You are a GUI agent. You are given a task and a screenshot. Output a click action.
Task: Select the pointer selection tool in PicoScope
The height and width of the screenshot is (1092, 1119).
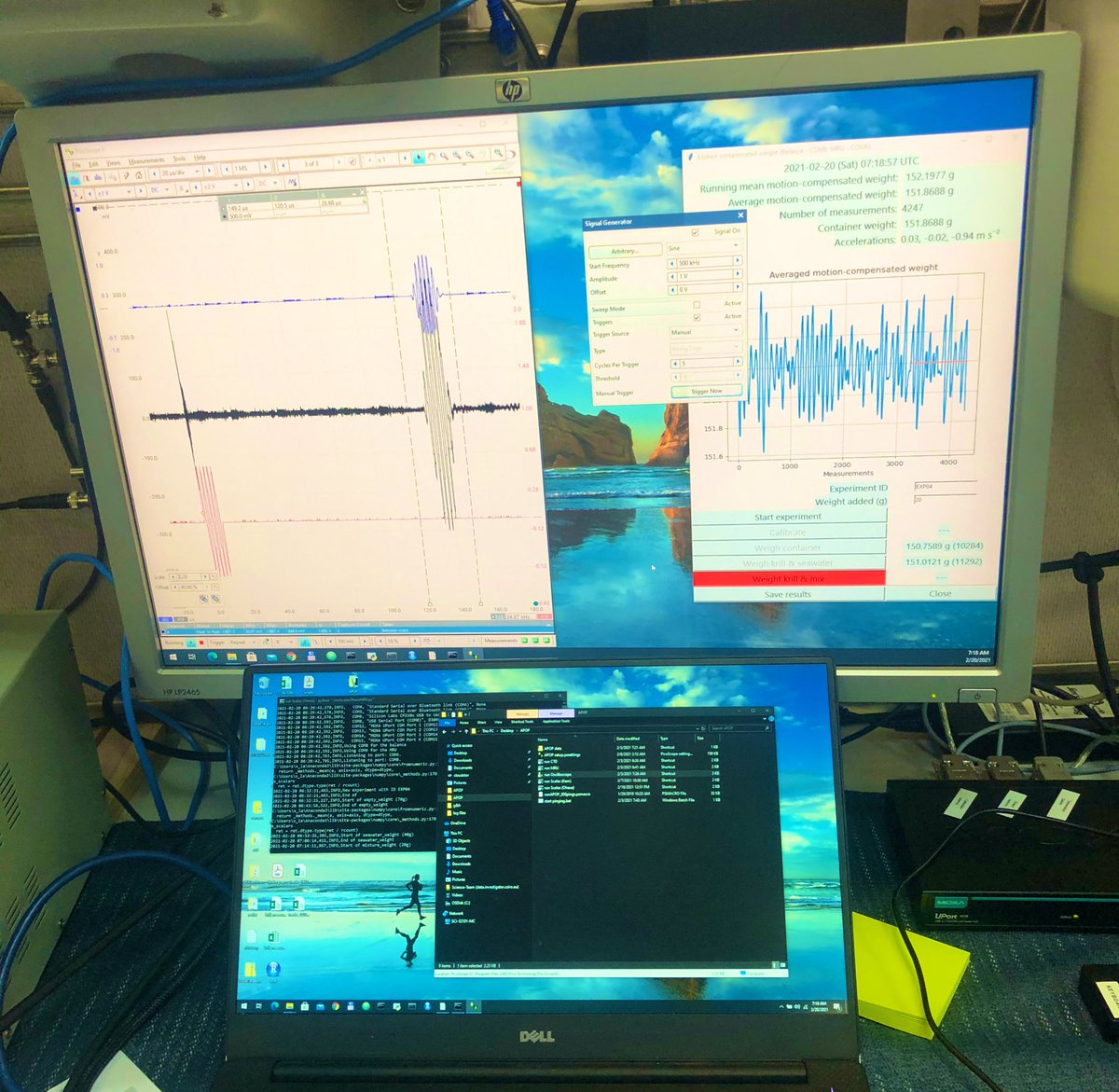[418, 158]
